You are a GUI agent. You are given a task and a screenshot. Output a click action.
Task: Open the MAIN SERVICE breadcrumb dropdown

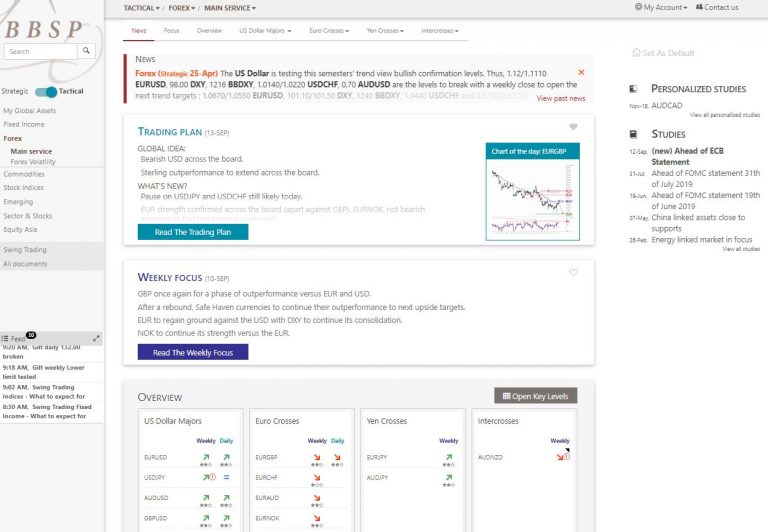point(230,8)
